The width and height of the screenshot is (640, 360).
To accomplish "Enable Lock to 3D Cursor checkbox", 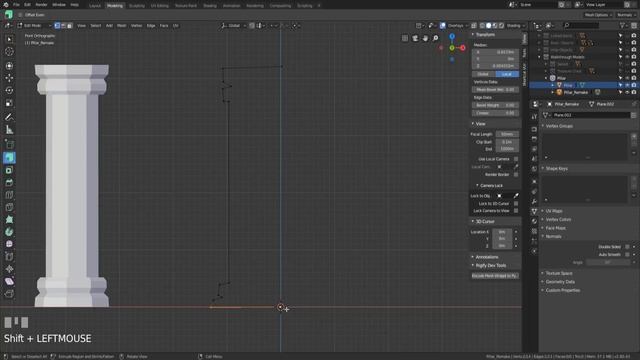I will tap(516, 203).
